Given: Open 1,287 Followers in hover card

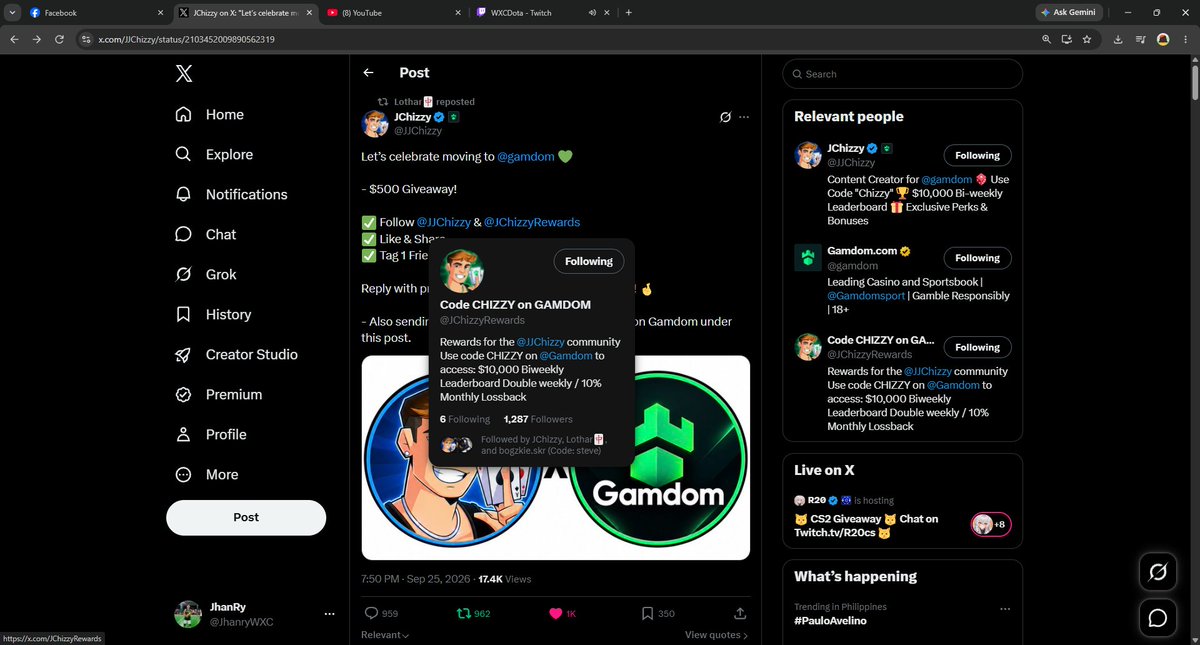Looking at the screenshot, I should pyautogui.click(x=538, y=419).
